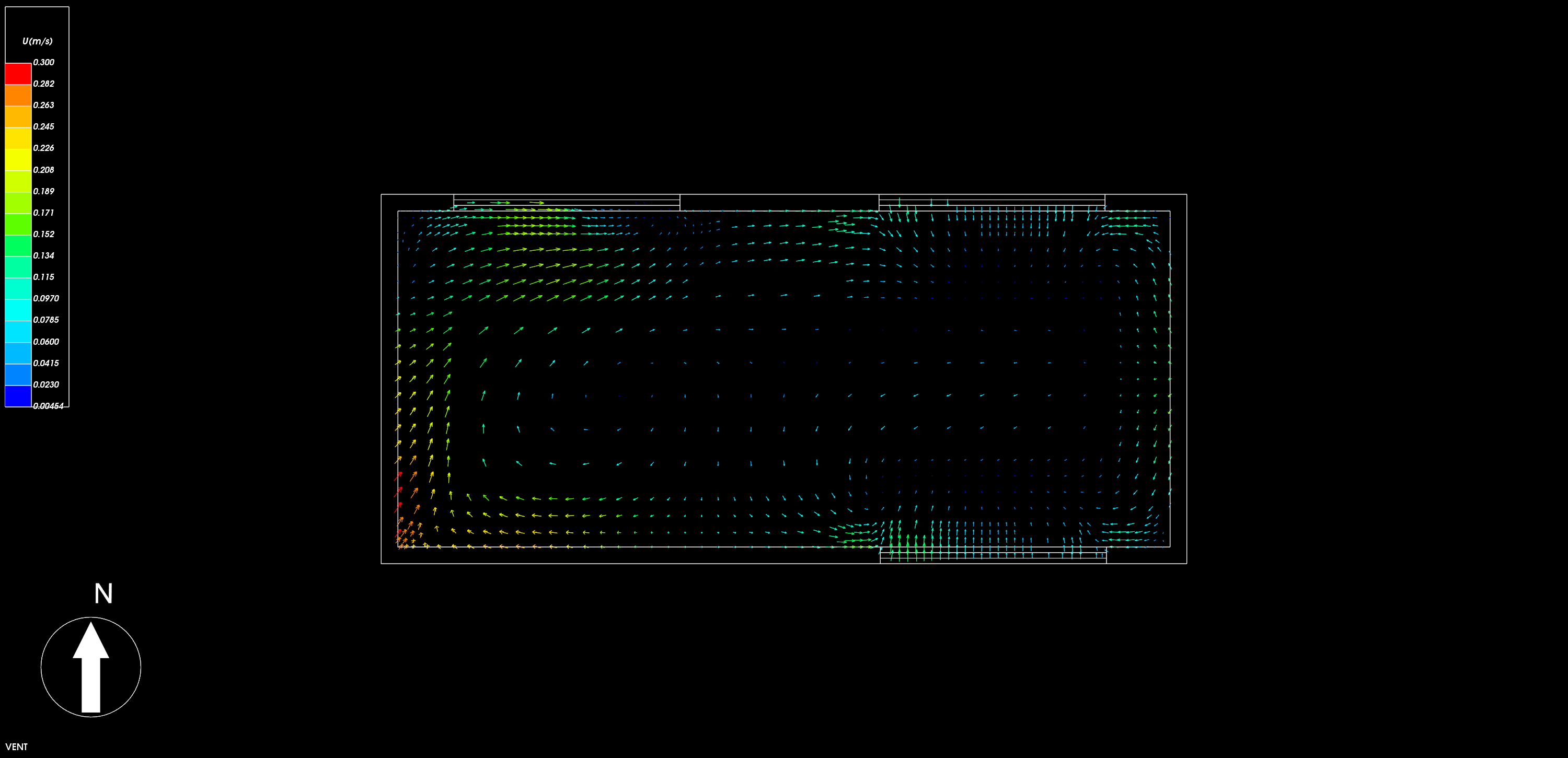Click the north arrow compass icon
The height and width of the screenshot is (758, 1568).
[91, 667]
